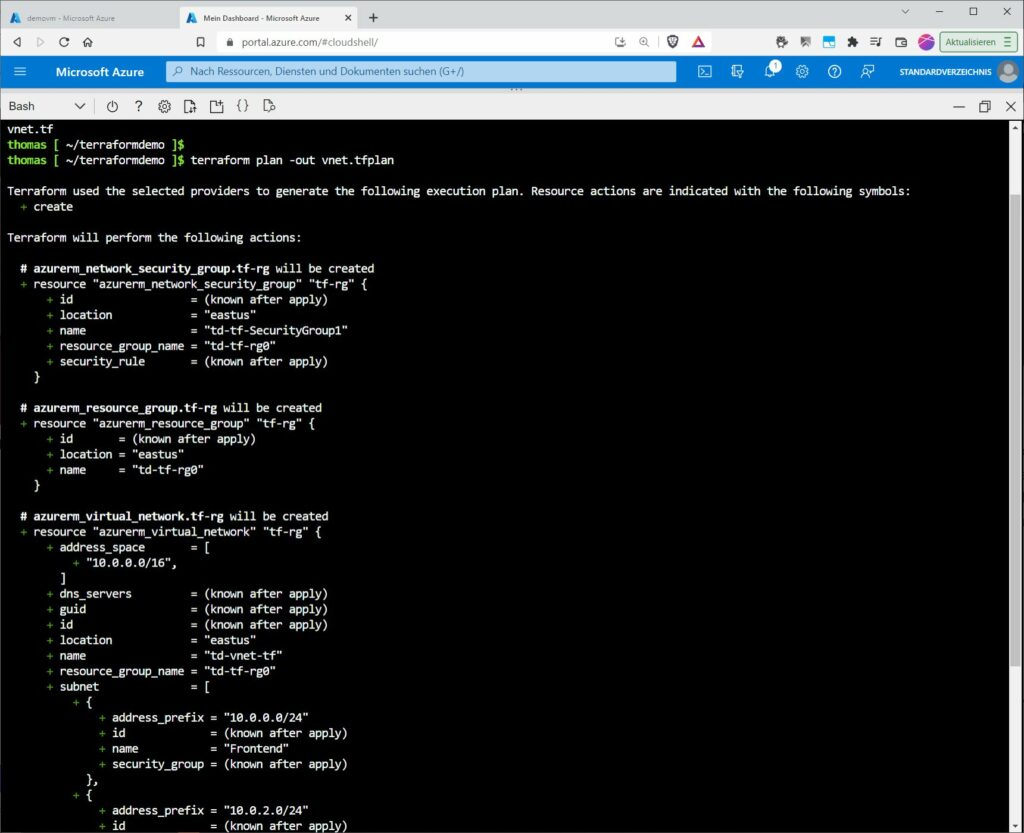Restart Cloud Shell with power icon
This screenshot has width=1024, height=833.
point(112,106)
